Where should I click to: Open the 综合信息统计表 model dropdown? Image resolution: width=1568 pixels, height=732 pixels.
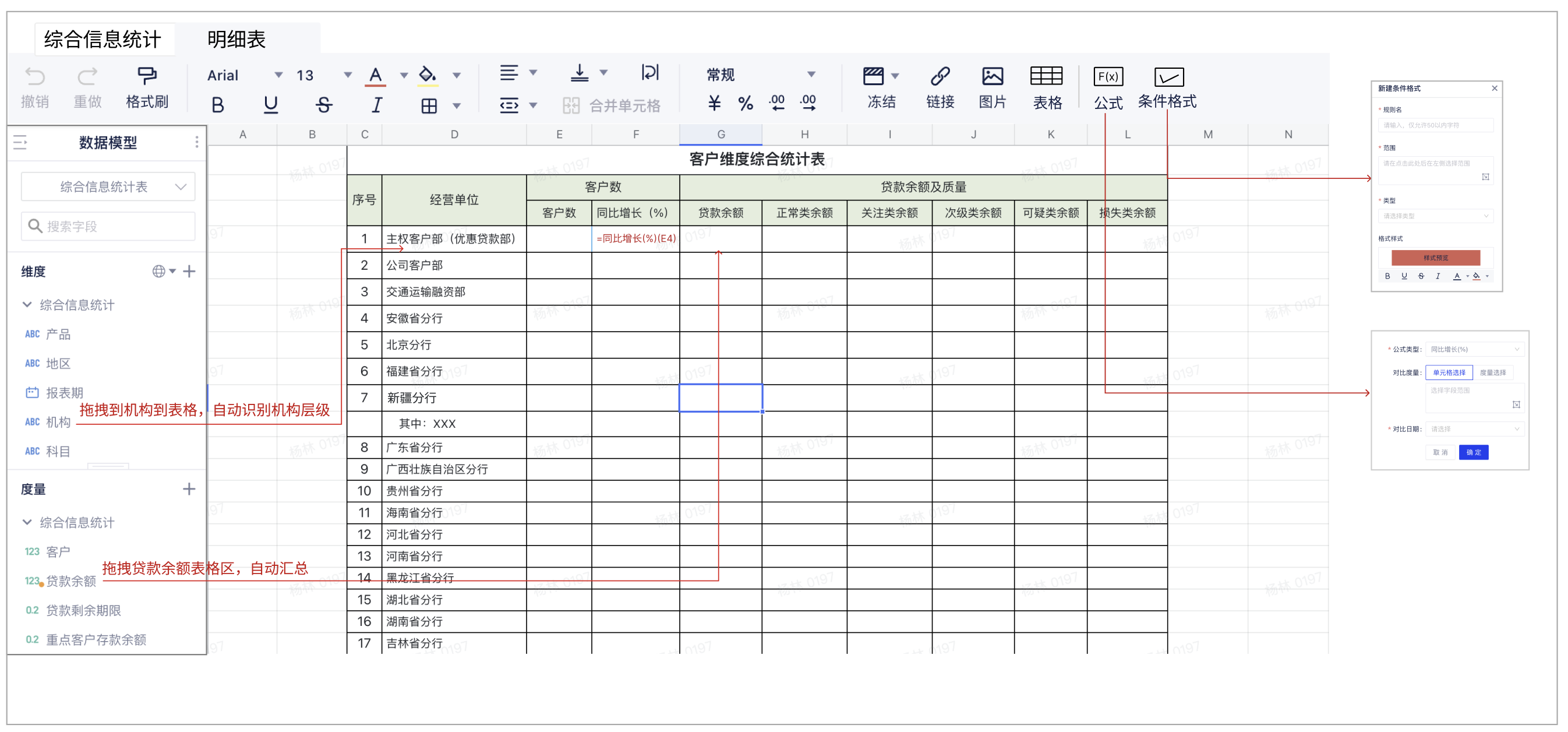[x=108, y=187]
